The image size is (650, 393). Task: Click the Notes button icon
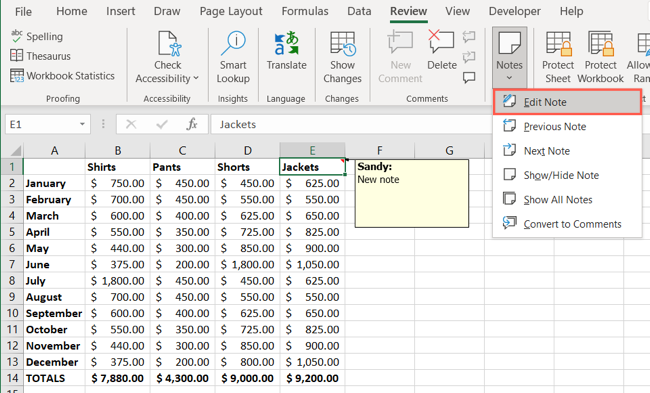(x=509, y=44)
